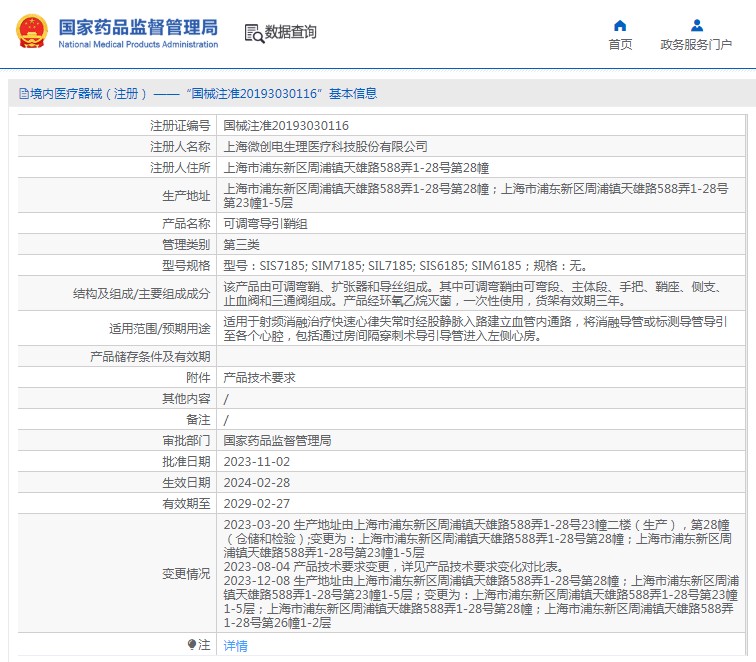This screenshot has height=662, width=756.
Task: Select effective date 2024-02-28
Action: pyautogui.click(x=256, y=483)
